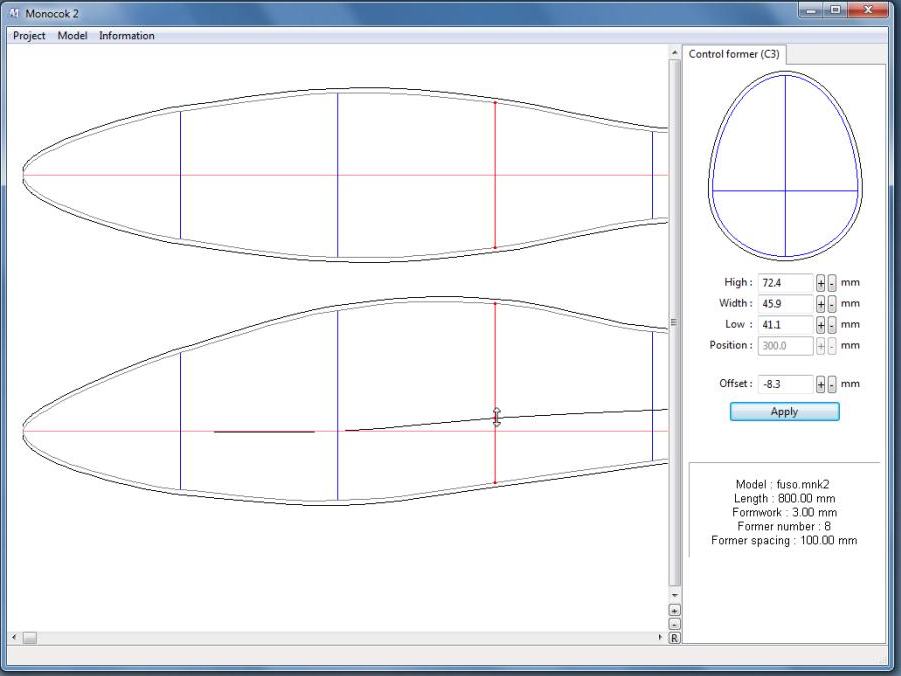This screenshot has width=901, height=676.
Task: Select the Control former (C3) tab
Action: coord(734,54)
